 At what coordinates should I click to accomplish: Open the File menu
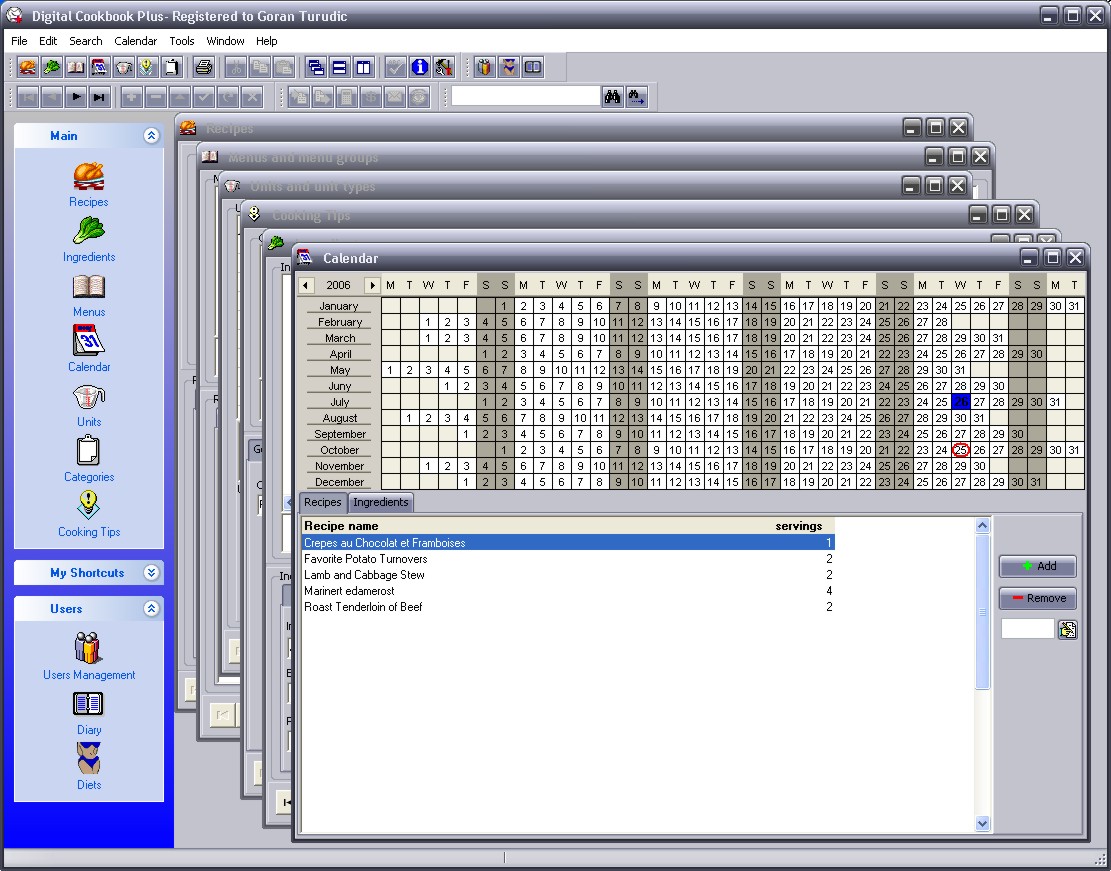pos(19,41)
